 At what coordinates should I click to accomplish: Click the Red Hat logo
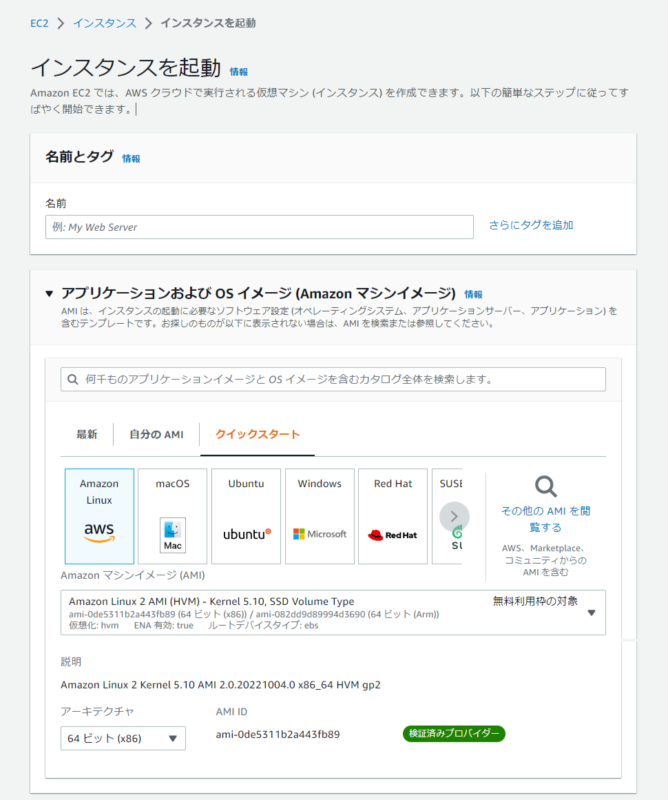tap(392, 535)
